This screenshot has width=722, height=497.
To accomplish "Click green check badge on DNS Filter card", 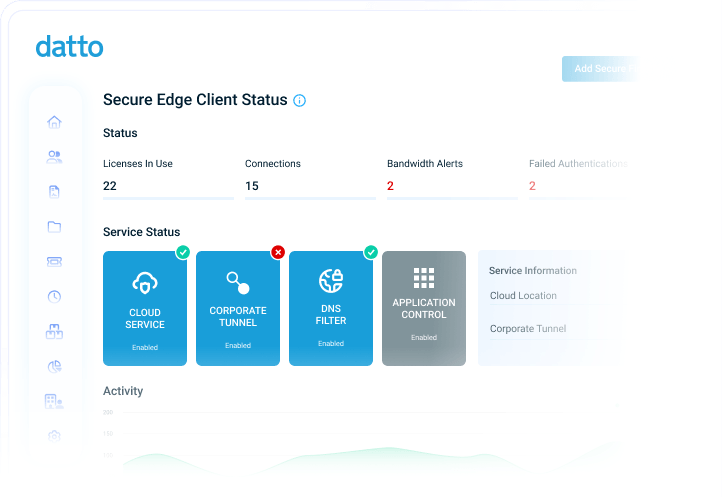I will pyautogui.click(x=371, y=252).
